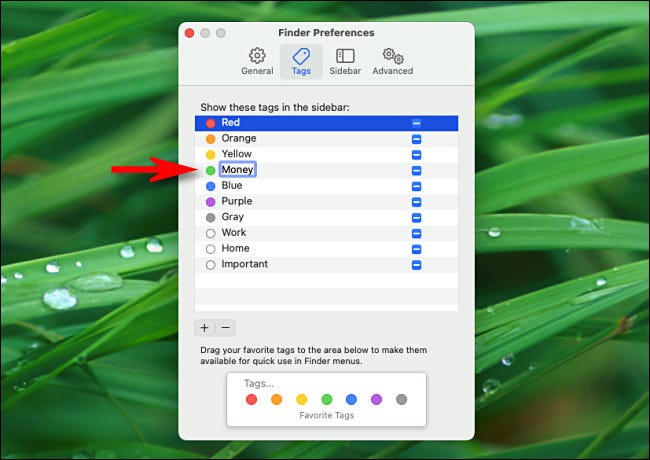650x460 pixels.
Task: Open the General preferences tab
Action: pyautogui.click(x=257, y=61)
